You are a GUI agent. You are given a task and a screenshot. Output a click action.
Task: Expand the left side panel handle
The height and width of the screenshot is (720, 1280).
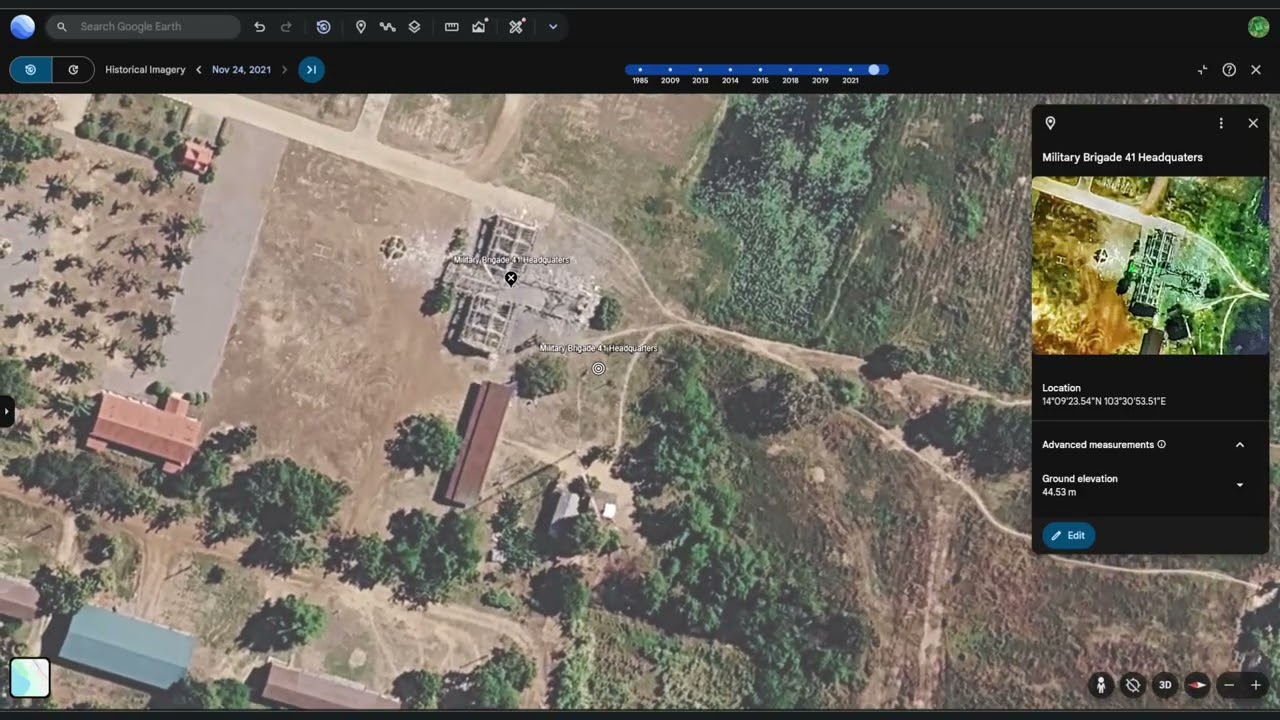click(6, 411)
